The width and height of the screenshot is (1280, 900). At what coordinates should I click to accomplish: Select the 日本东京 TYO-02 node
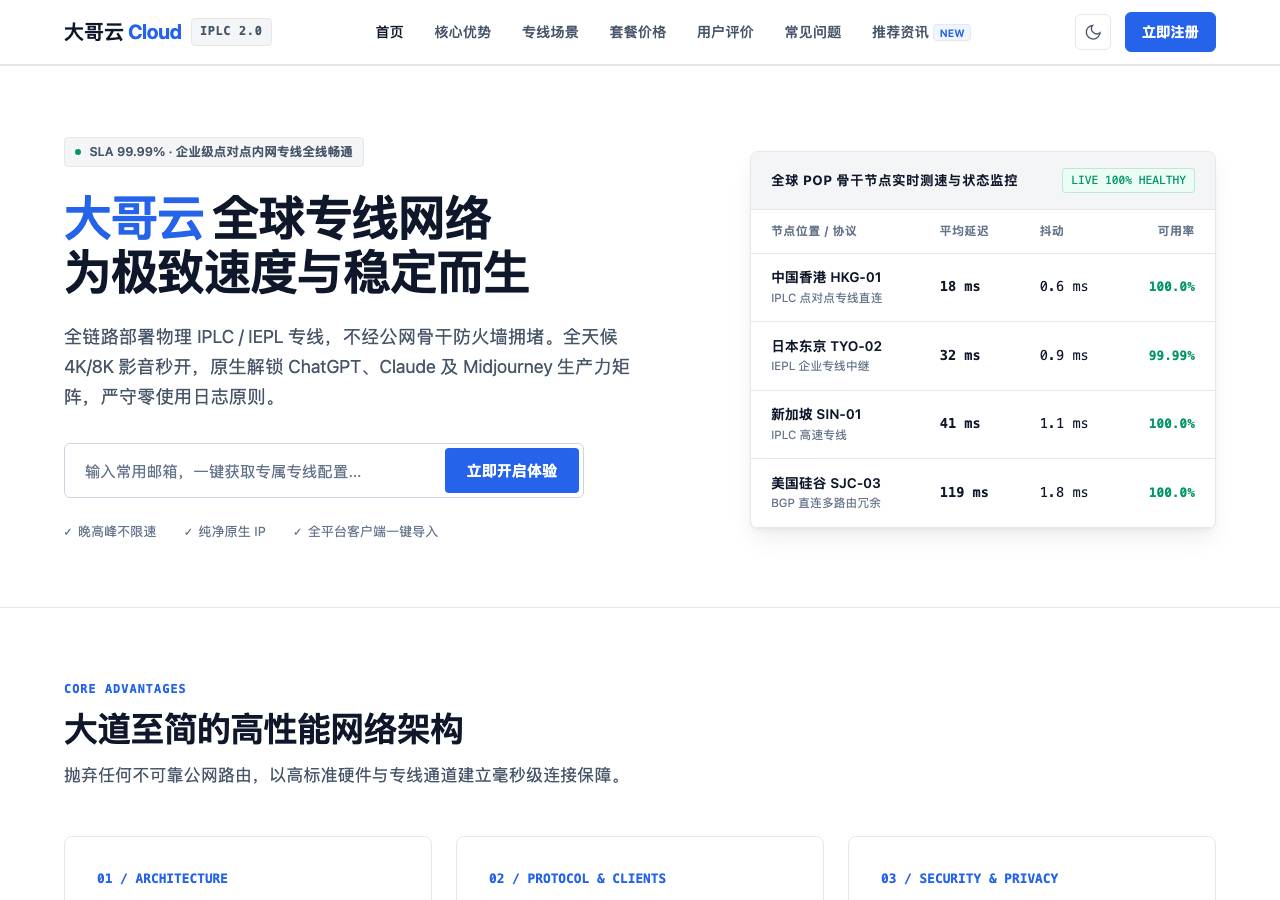[x=983, y=356]
